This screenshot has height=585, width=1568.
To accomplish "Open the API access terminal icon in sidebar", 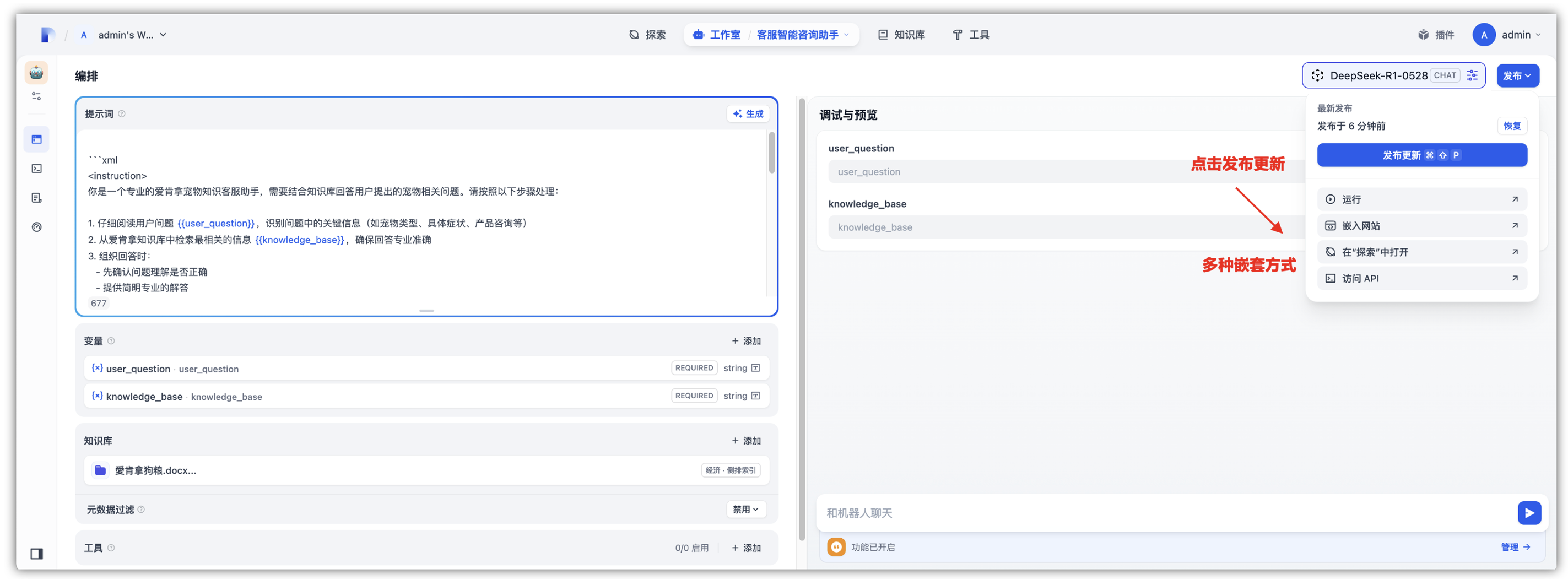I will (36, 169).
